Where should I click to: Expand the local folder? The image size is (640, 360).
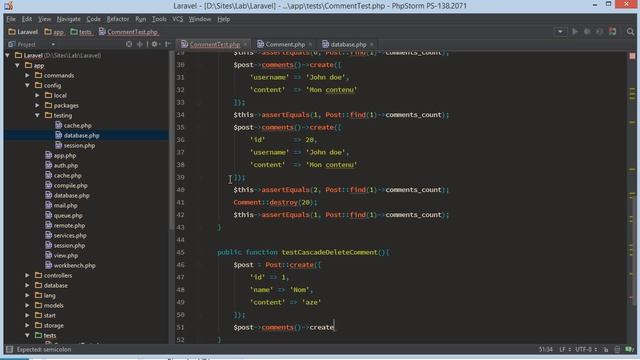point(38,95)
